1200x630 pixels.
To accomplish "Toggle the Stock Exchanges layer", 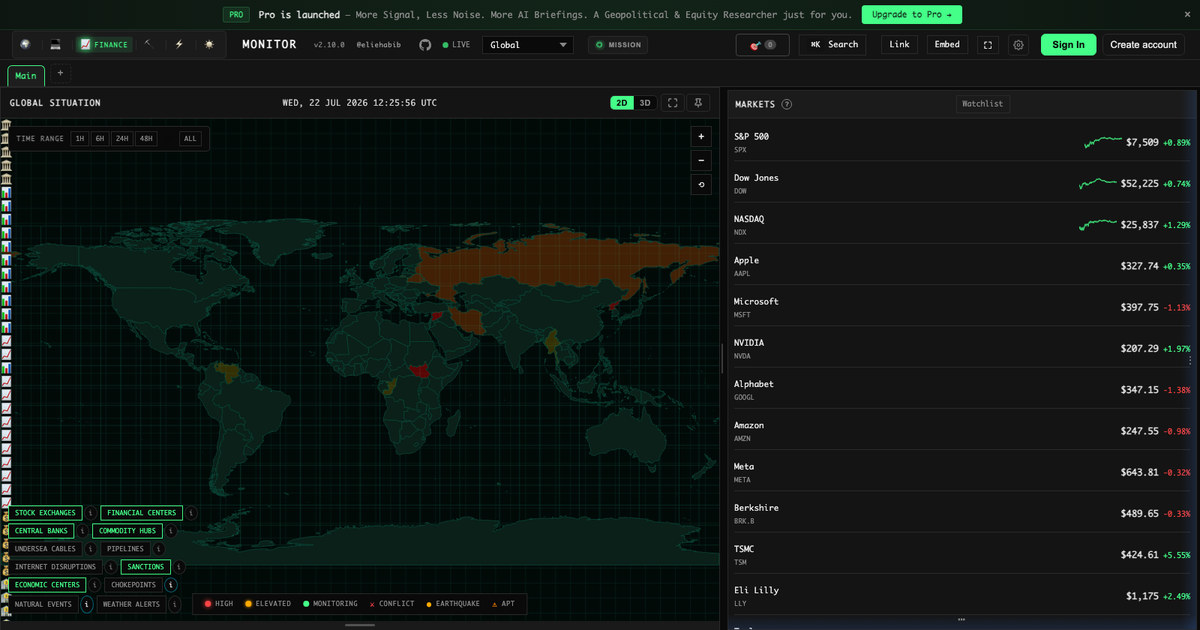I will click(45, 513).
